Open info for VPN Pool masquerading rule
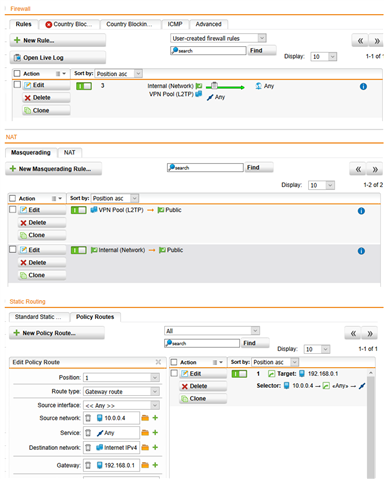This screenshot has width=384, height=479. [361, 211]
